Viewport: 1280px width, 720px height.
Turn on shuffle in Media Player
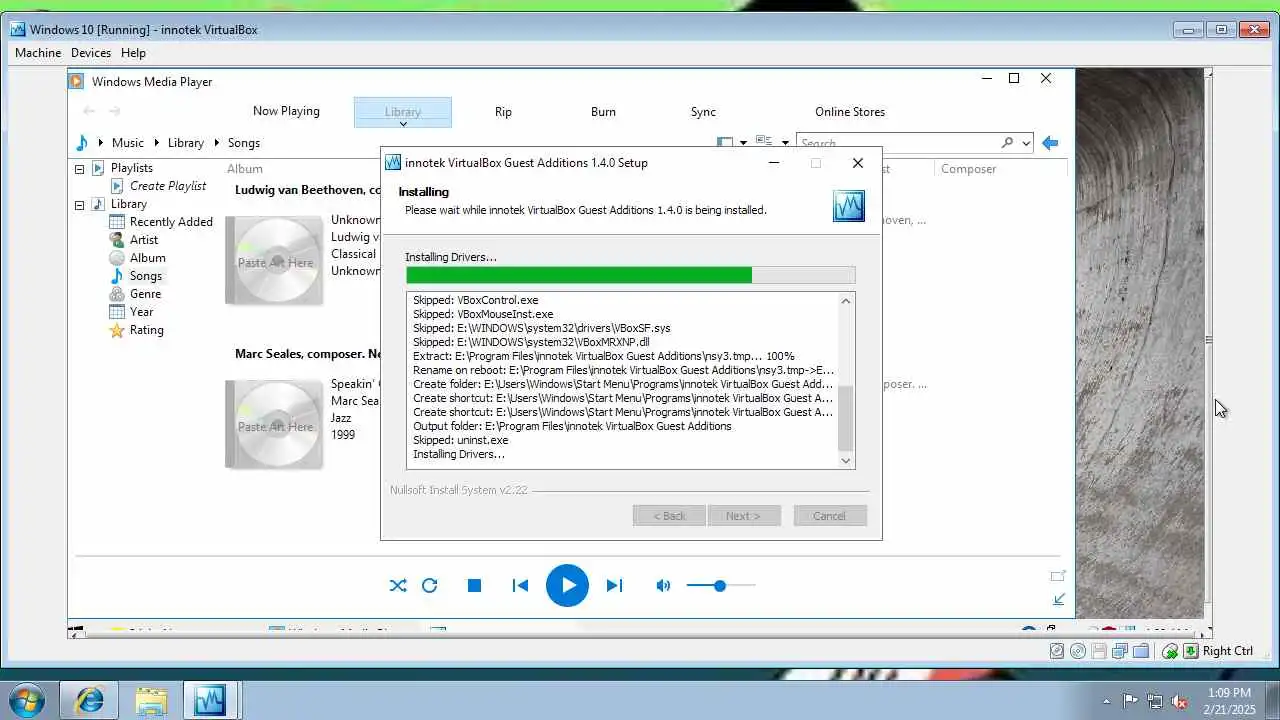pyautogui.click(x=398, y=586)
